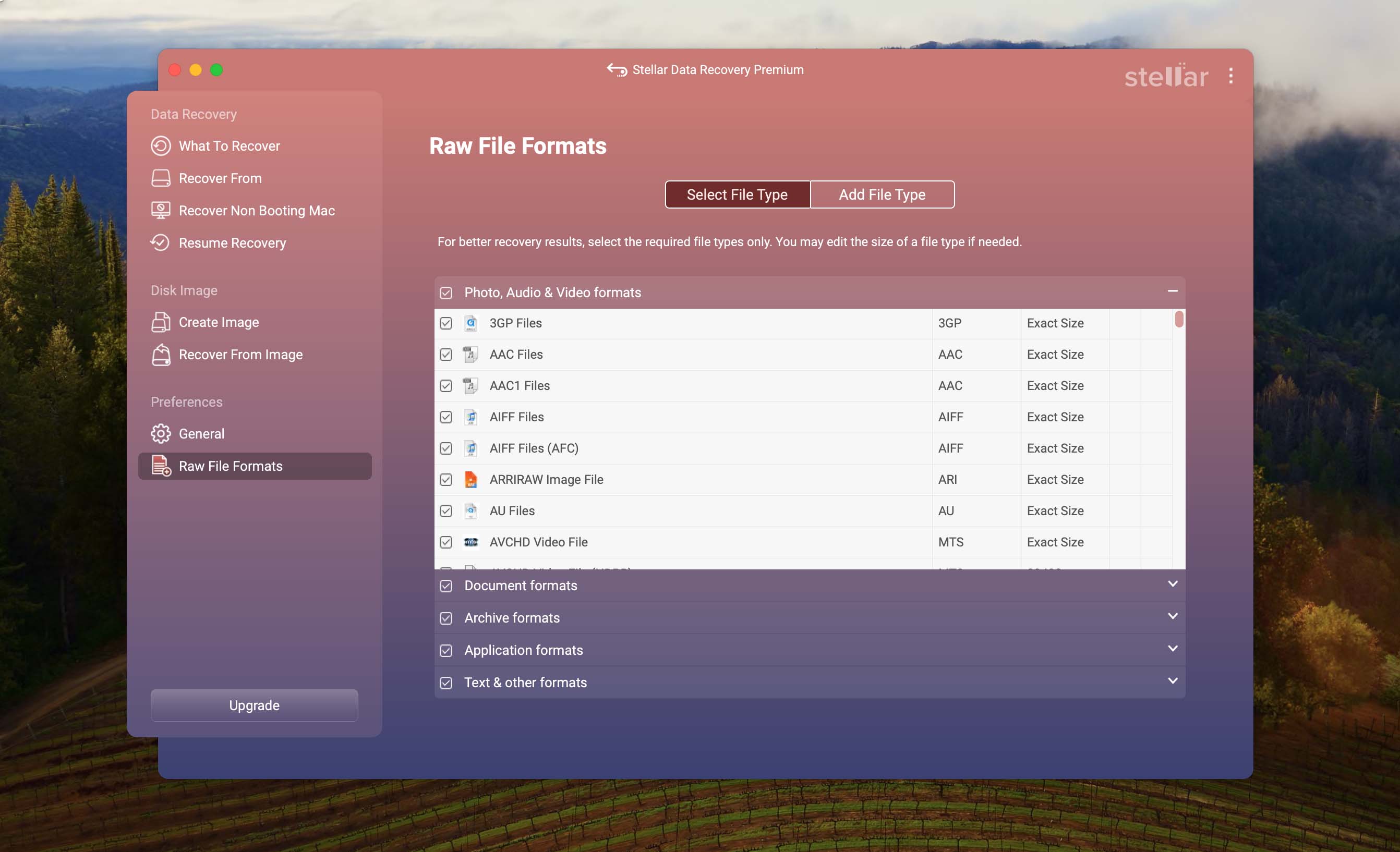The height and width of the screenshot is (852, 1400).
Task: Uncheck the AVCHD Video File checkbox
Action: pos(446,542)
